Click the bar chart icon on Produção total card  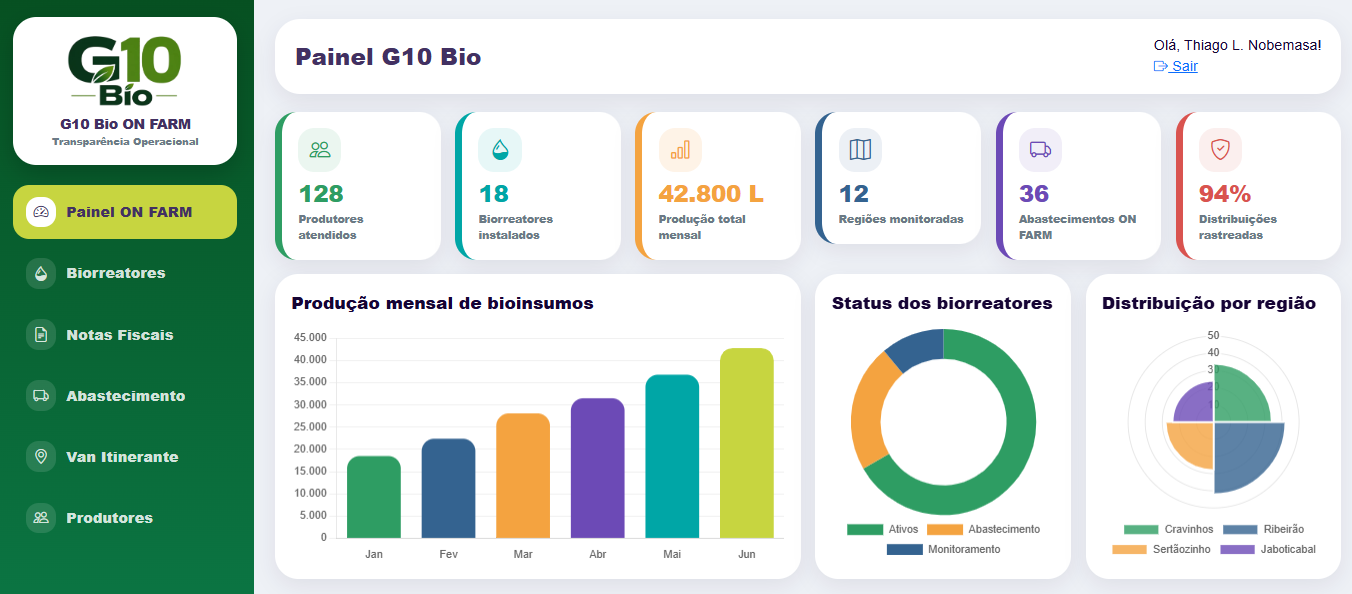[x=680, y=150]
